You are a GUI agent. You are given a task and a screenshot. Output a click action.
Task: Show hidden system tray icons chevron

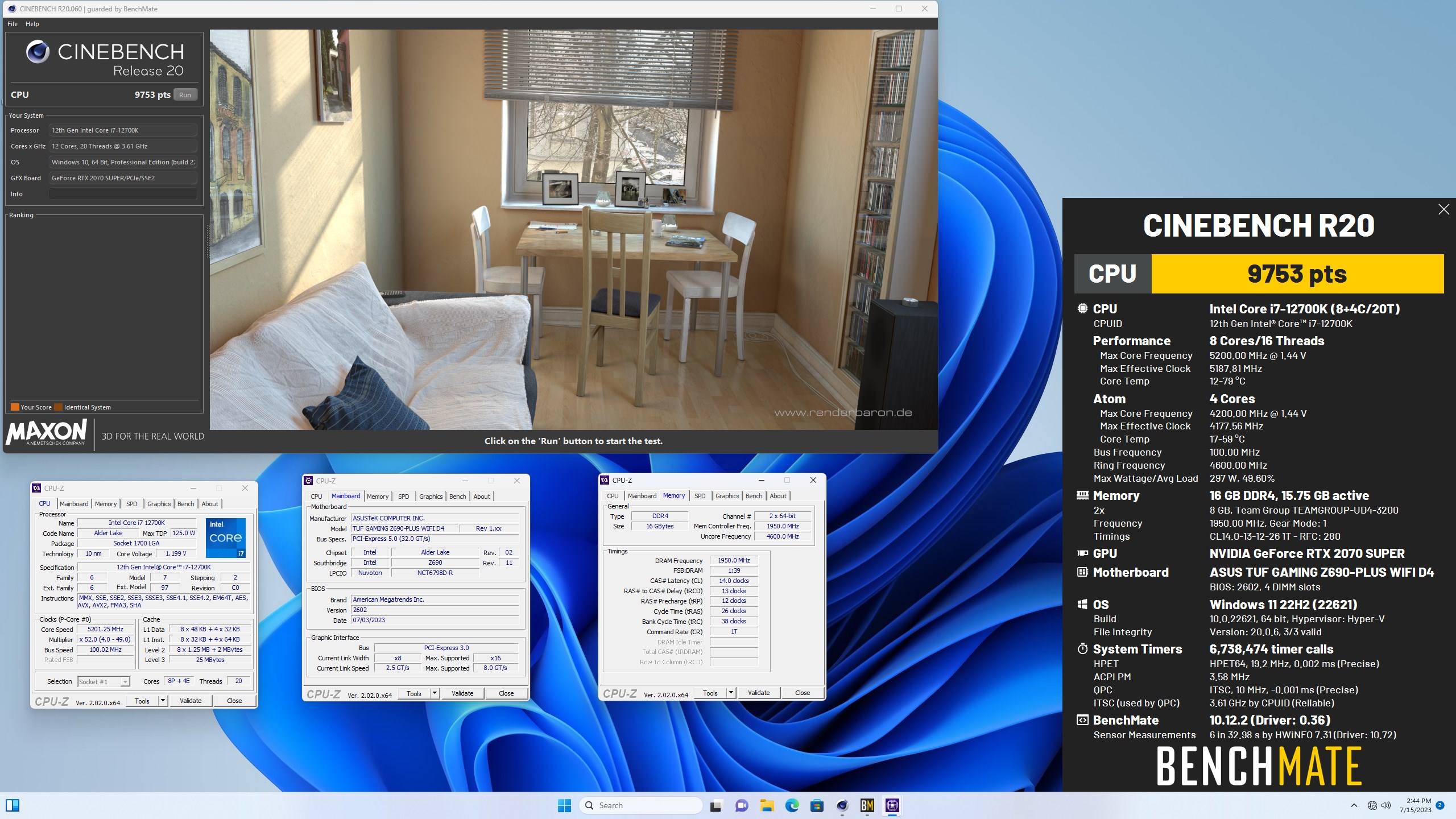coord(1354,805)
